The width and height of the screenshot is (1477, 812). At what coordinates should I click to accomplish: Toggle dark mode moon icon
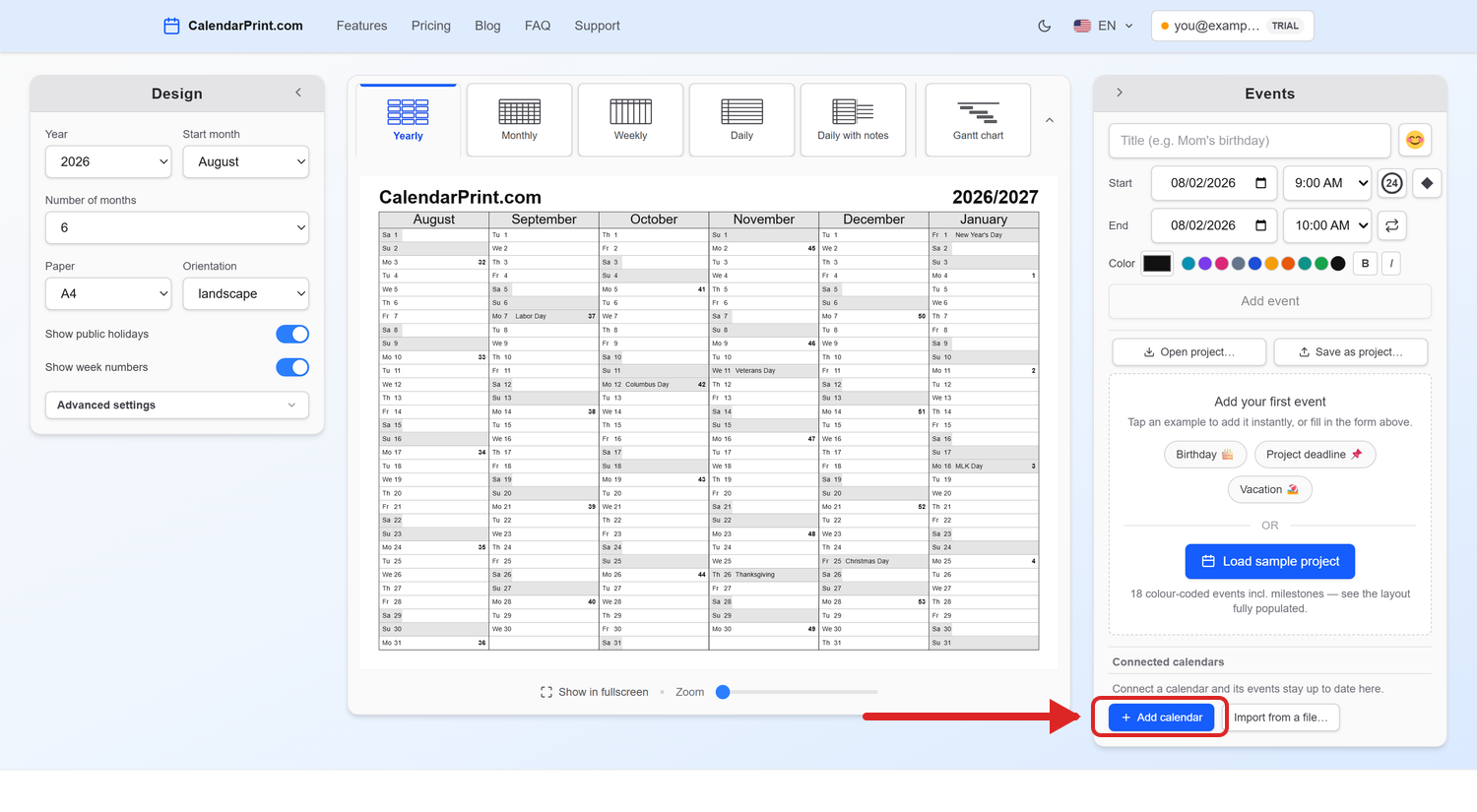click(x=1045, y=26)
